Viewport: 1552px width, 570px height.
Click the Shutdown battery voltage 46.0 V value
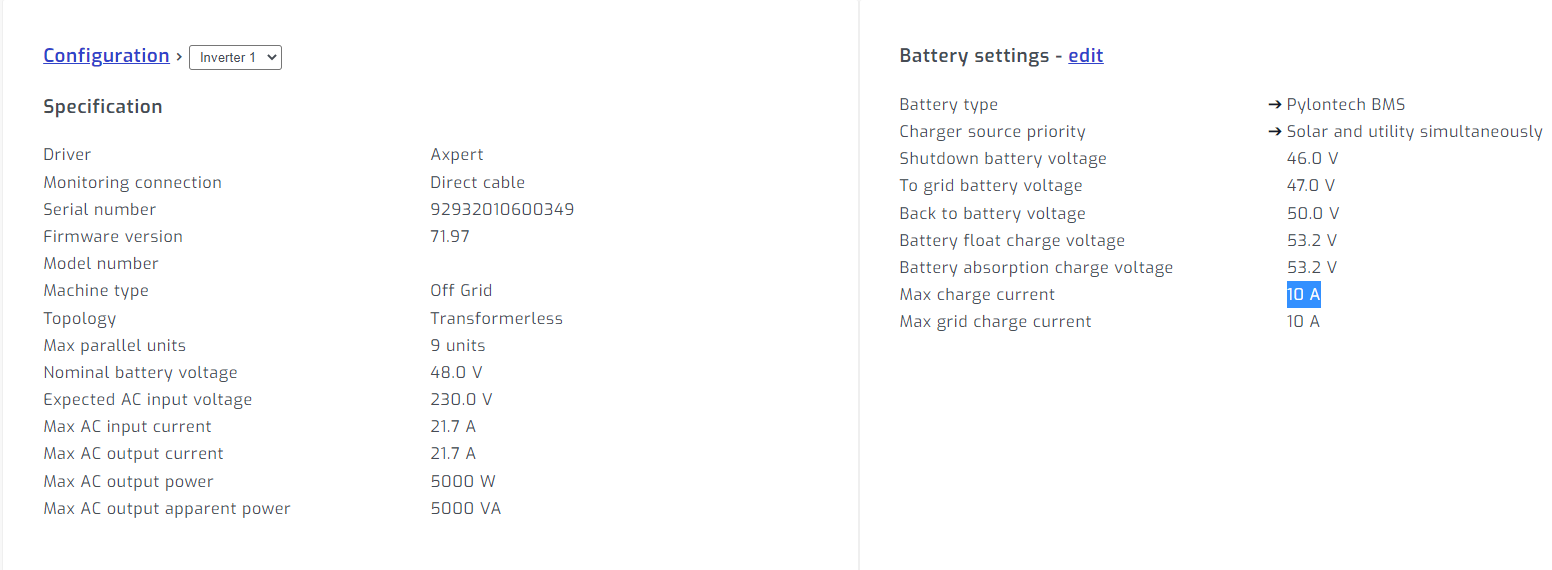[x=1312, y=159]
